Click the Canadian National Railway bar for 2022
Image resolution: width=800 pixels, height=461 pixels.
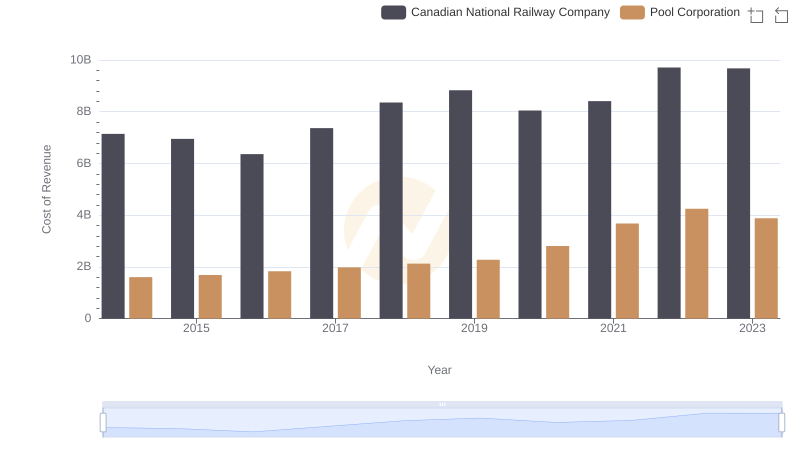coord(669,193)
